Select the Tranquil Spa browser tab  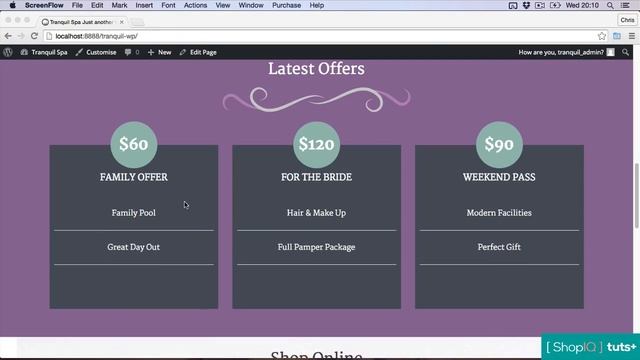click(82, 22)
